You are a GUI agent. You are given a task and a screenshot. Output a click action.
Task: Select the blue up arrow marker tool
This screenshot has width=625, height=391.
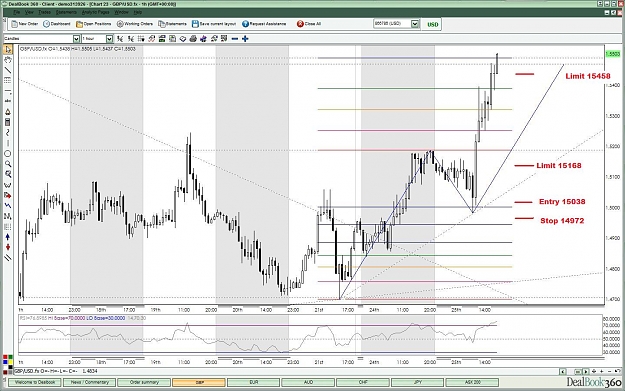coord(8,237)
